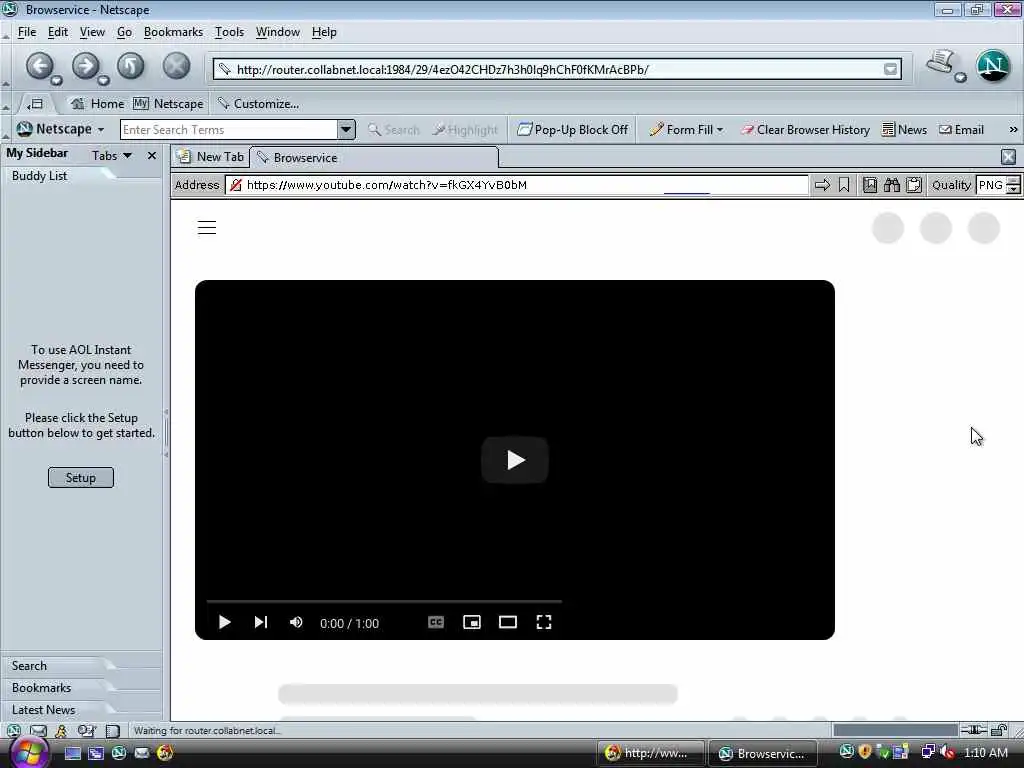Expand the URL bar history dropdown
Viewport: 1024px width, 768px height.
(x=890, y=69)
